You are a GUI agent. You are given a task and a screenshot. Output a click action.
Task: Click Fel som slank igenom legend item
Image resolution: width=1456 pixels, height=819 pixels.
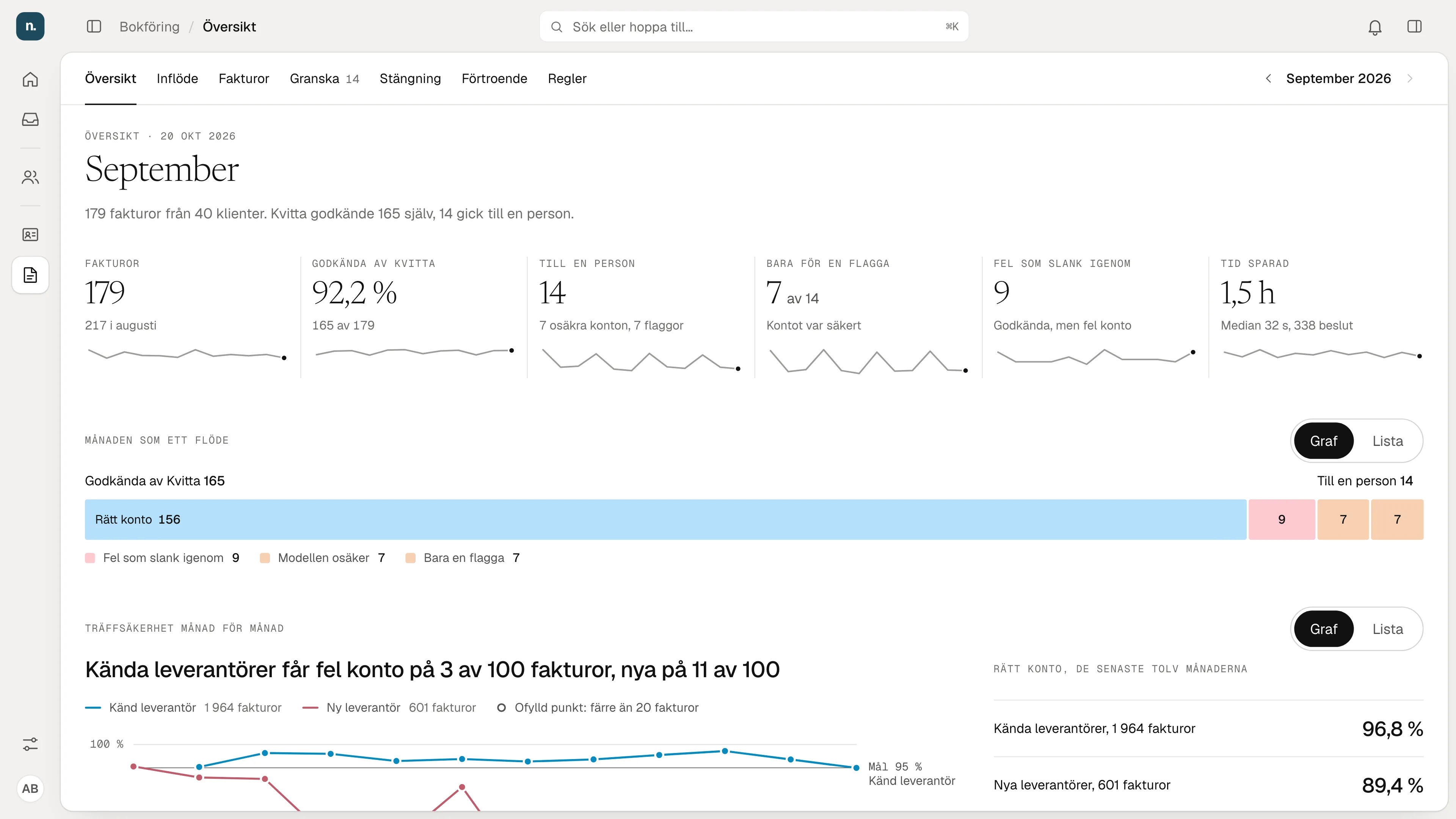162,558
